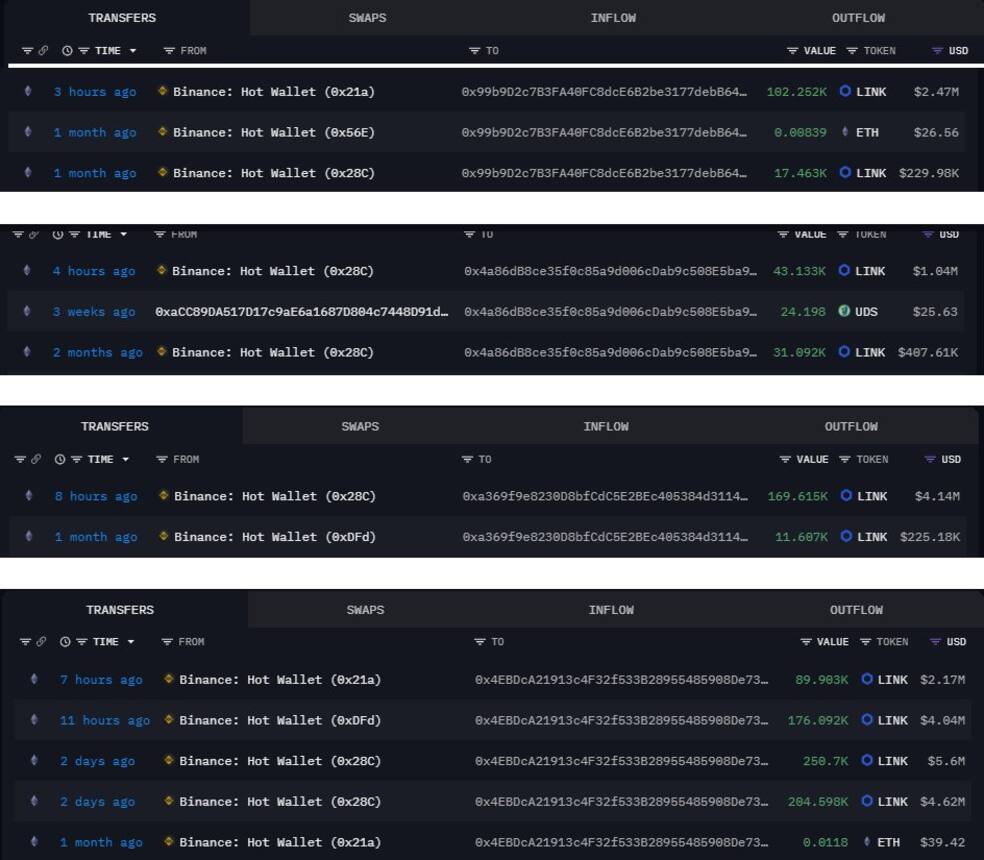The height and width of the screenshot is (860, 984).
Task: Click the LINK icon on the 250.7K row
Action: (867, 760)
